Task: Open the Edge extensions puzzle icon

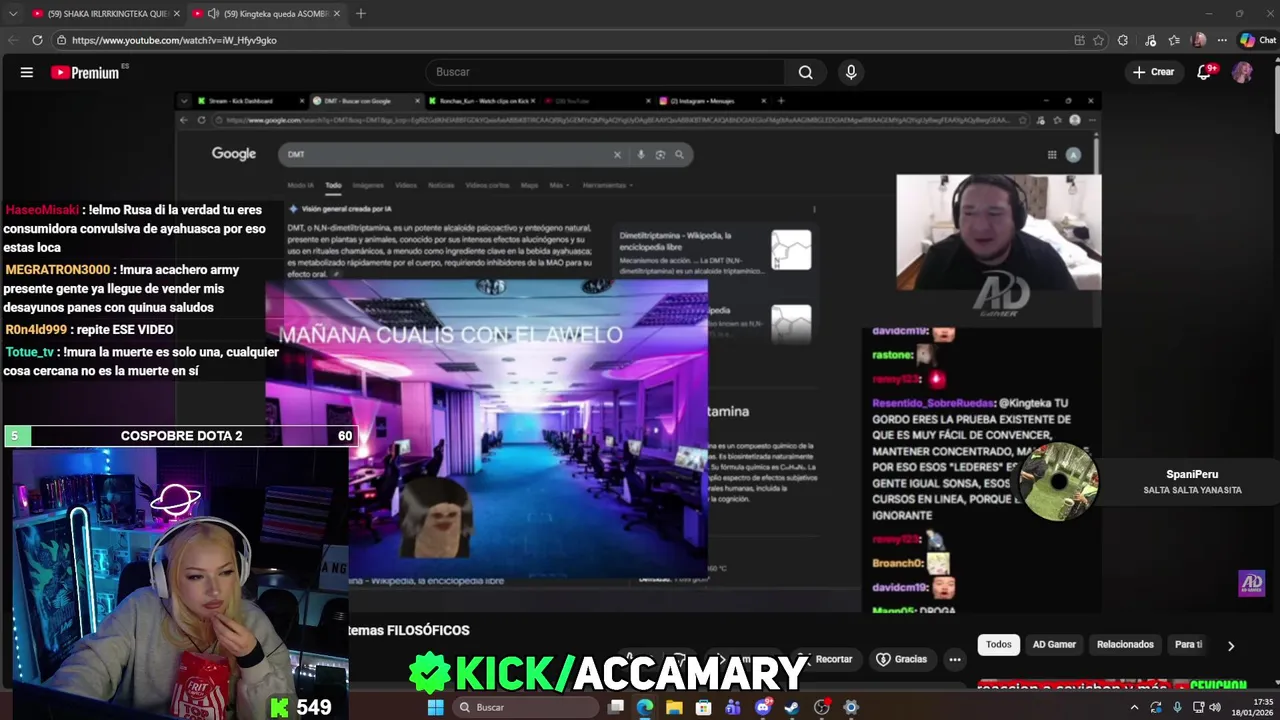Action: click(x=1123, y=40)
